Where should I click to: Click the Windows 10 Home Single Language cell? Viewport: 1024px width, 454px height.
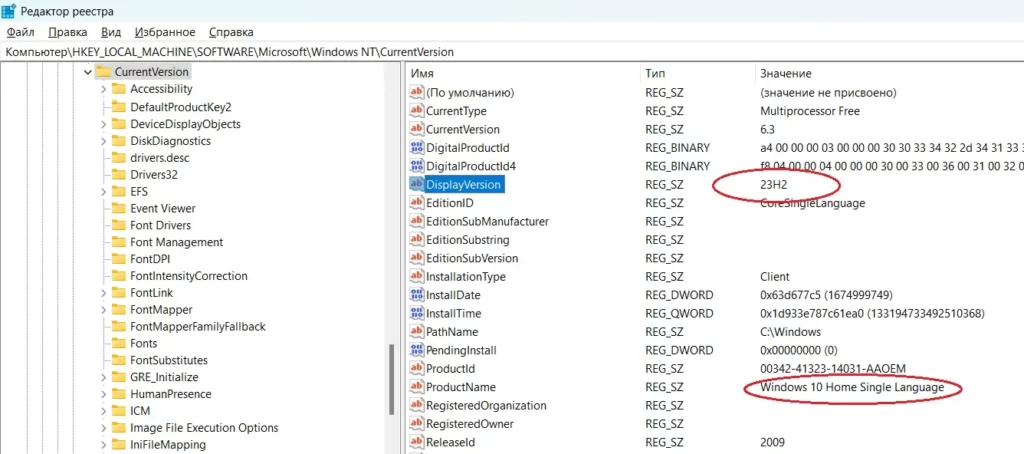[x=852, y=387]
